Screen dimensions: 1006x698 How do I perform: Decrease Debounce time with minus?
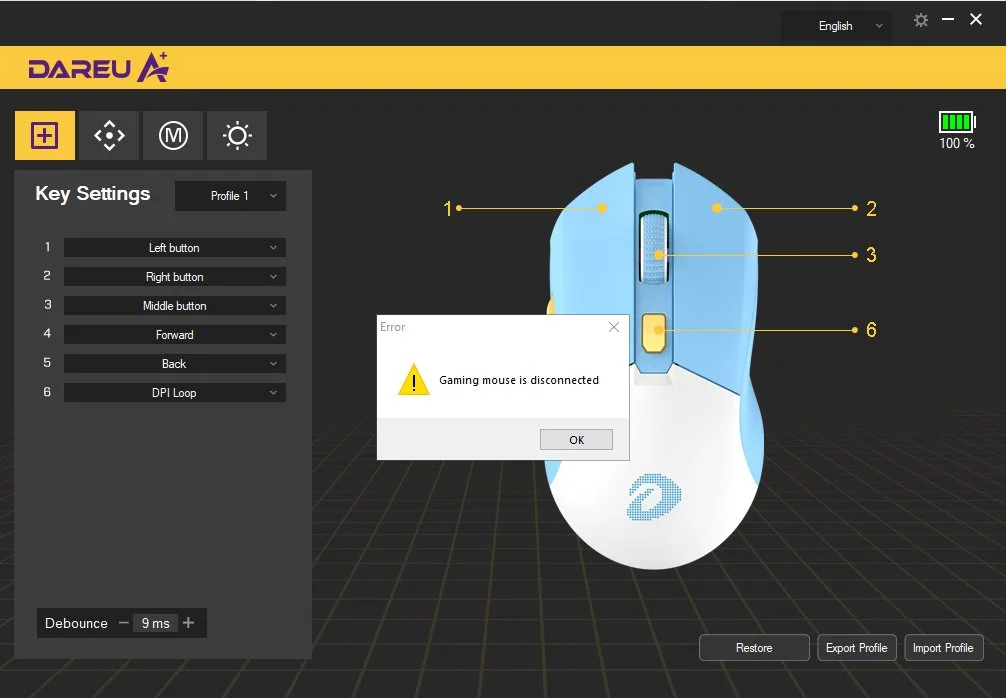pos(124,623)
